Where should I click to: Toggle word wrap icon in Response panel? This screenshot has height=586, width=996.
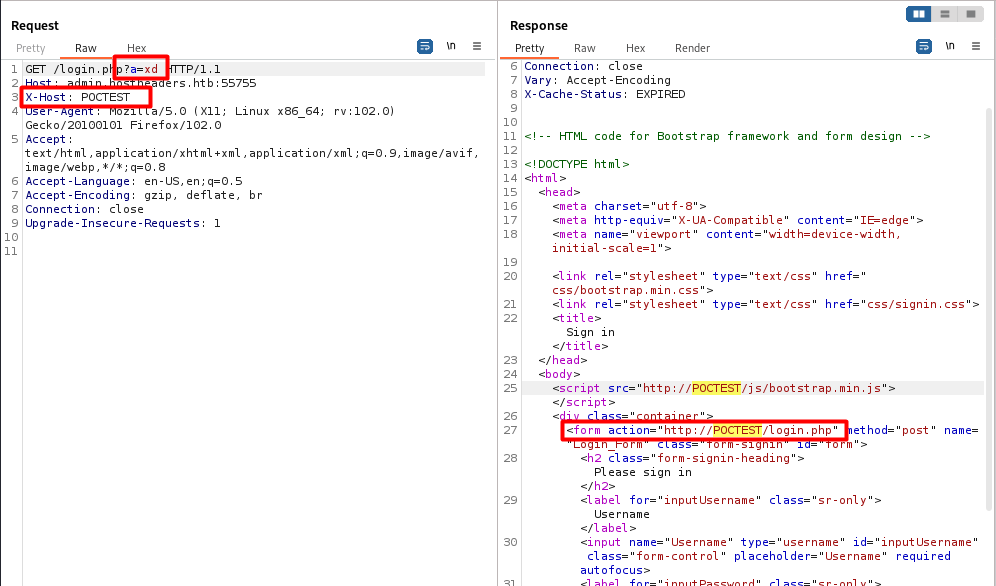coord(924,46)
